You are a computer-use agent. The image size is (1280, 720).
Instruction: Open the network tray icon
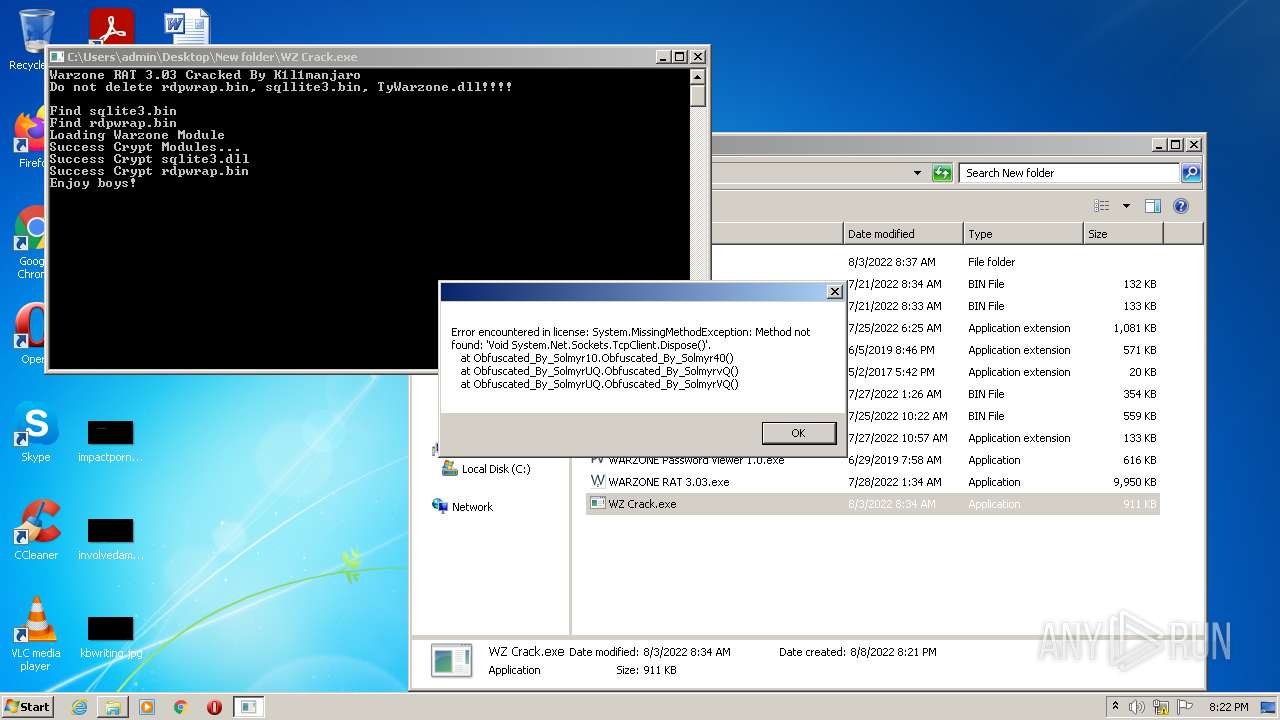1161,707
